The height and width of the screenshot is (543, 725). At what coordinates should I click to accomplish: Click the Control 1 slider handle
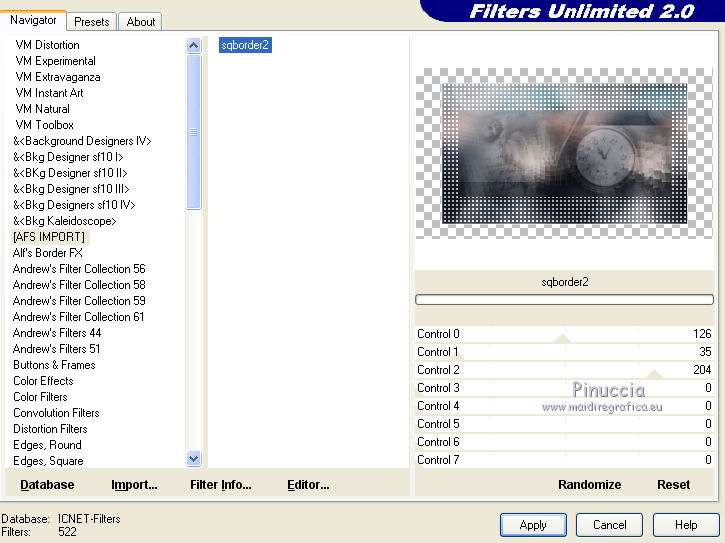pos(457,357)
